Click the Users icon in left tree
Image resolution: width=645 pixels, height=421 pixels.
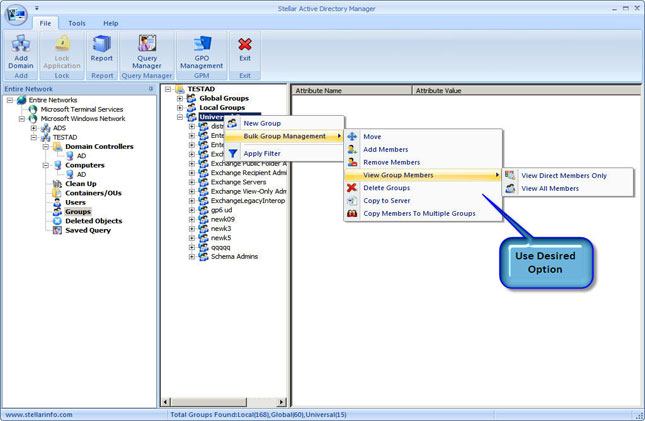click(x=57, y=202)
